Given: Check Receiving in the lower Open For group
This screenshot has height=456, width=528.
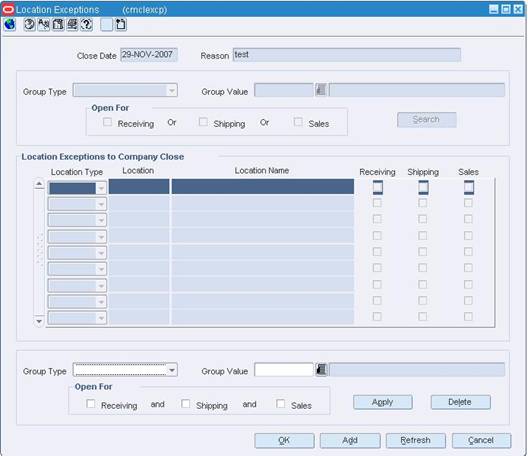Looking at the screenshot, I should (x=91, y=403).
